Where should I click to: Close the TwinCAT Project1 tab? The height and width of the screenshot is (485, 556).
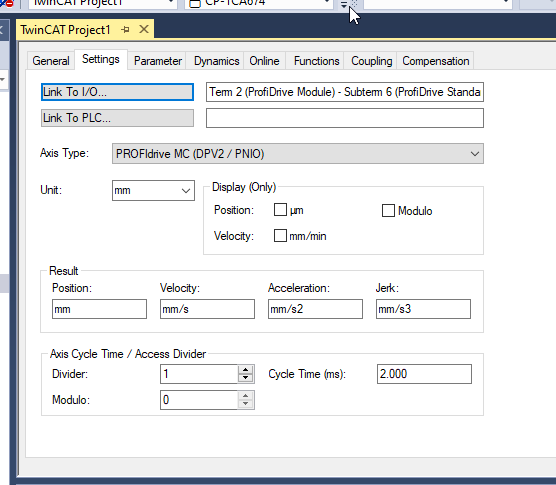[x=144, y=29]
